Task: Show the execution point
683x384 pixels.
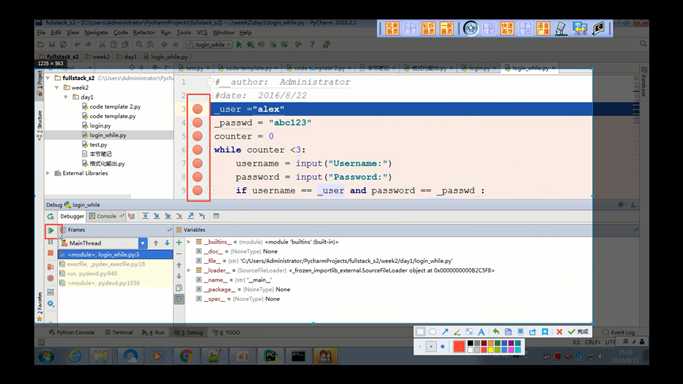Action: (132, 216)
